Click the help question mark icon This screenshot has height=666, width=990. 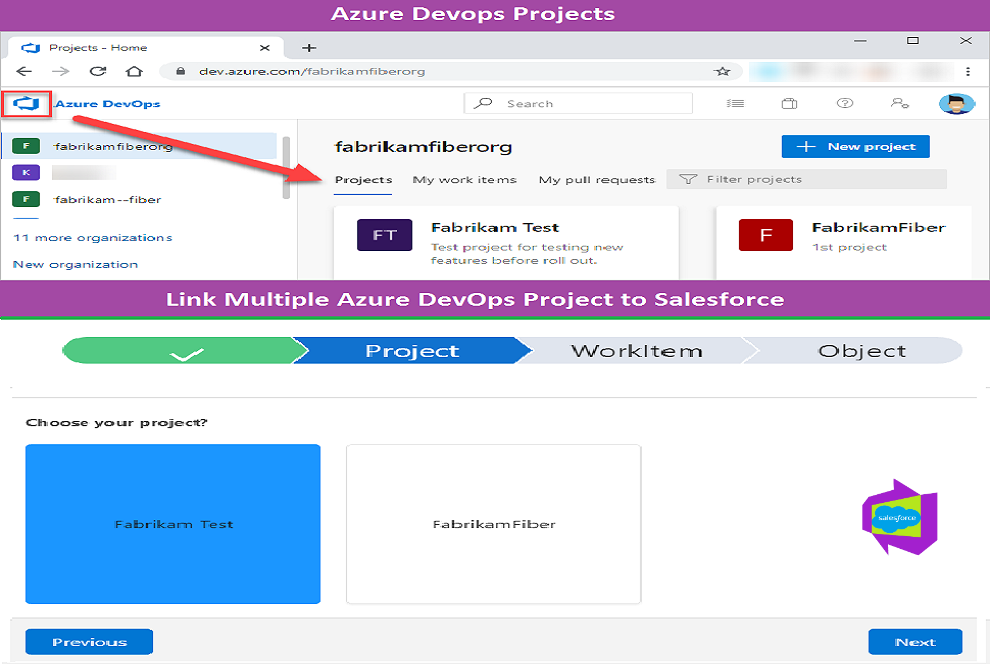click(x=844, y=103)
